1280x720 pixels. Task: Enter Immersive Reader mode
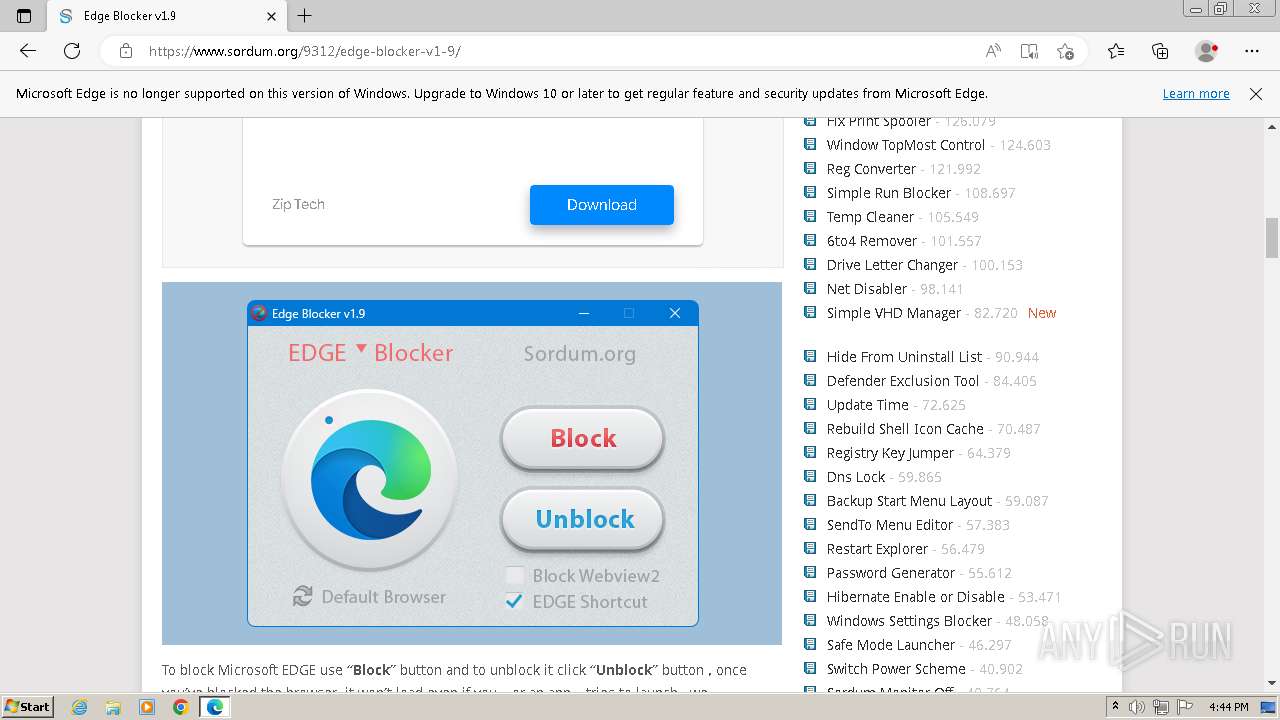pyautogui.click(x=1029, y=51)
